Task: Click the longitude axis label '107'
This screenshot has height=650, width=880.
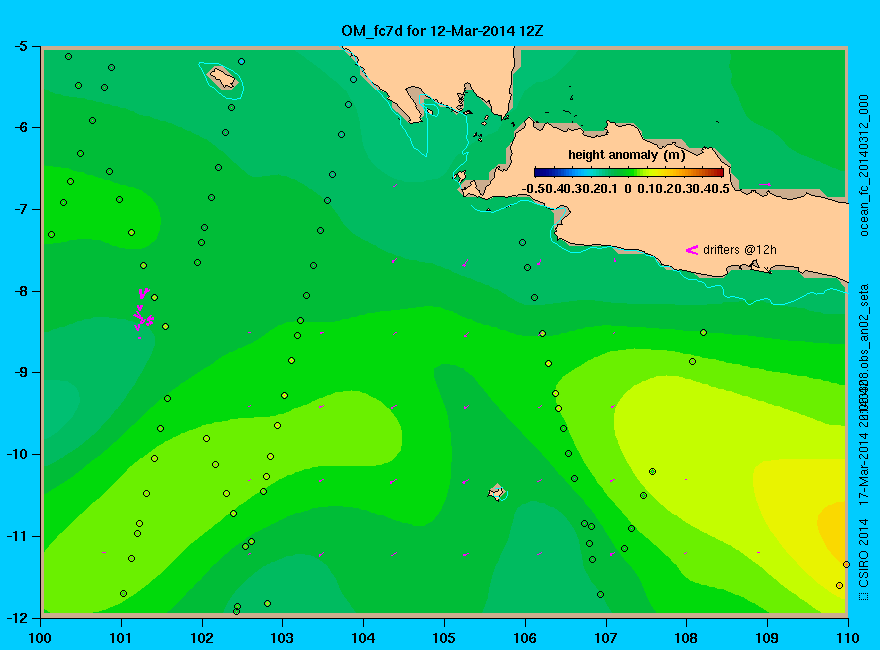Action: pyautogui.click(x=606, y=638)
